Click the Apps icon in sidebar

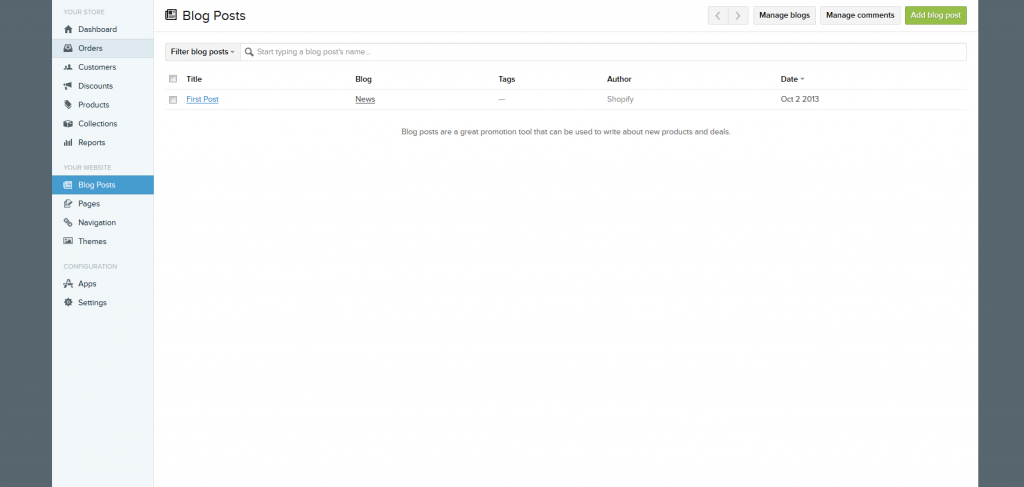coord(68,284)
